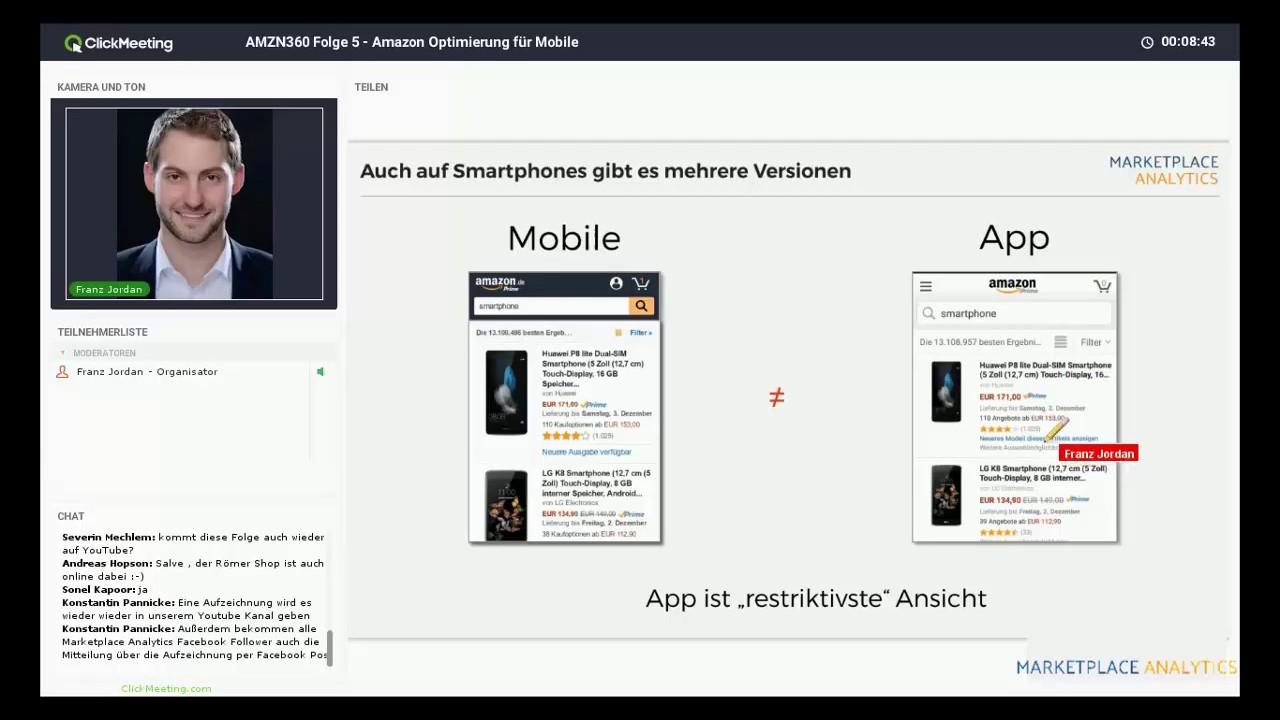1280x720 pixels.
Task: Click Severin Mechlem chat message
Action: point(193,544)
